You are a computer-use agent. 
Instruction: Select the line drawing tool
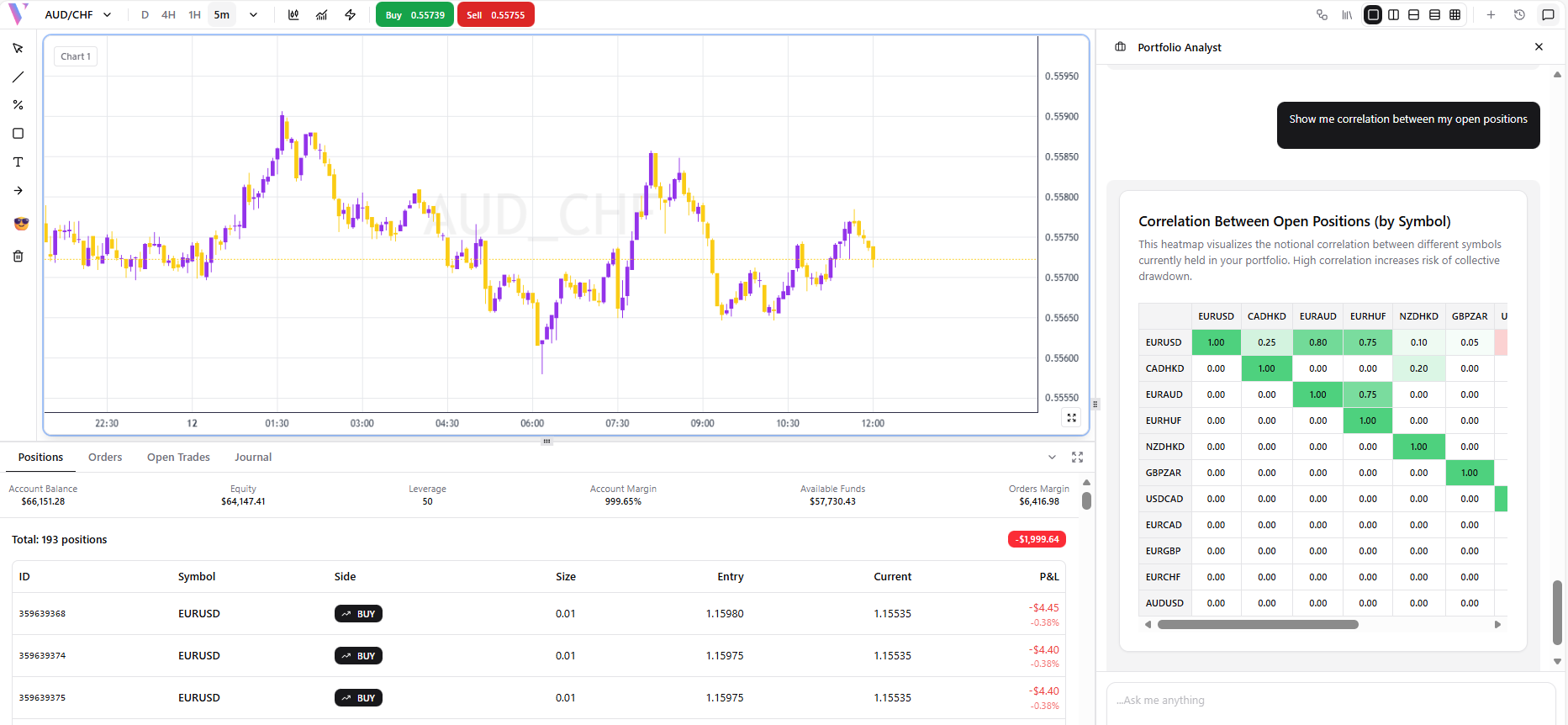18,77
